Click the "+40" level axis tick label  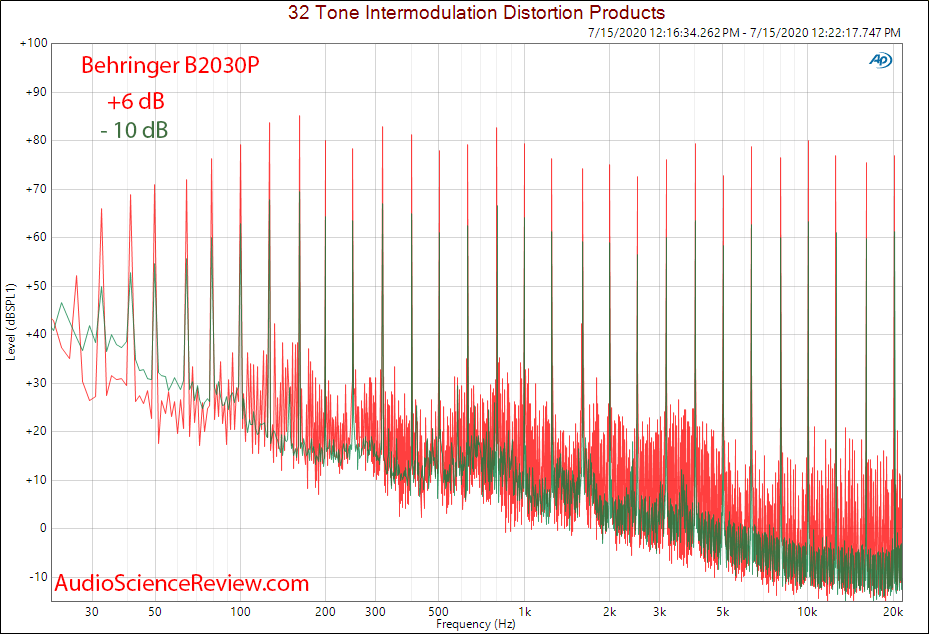[x=36, y=334]
